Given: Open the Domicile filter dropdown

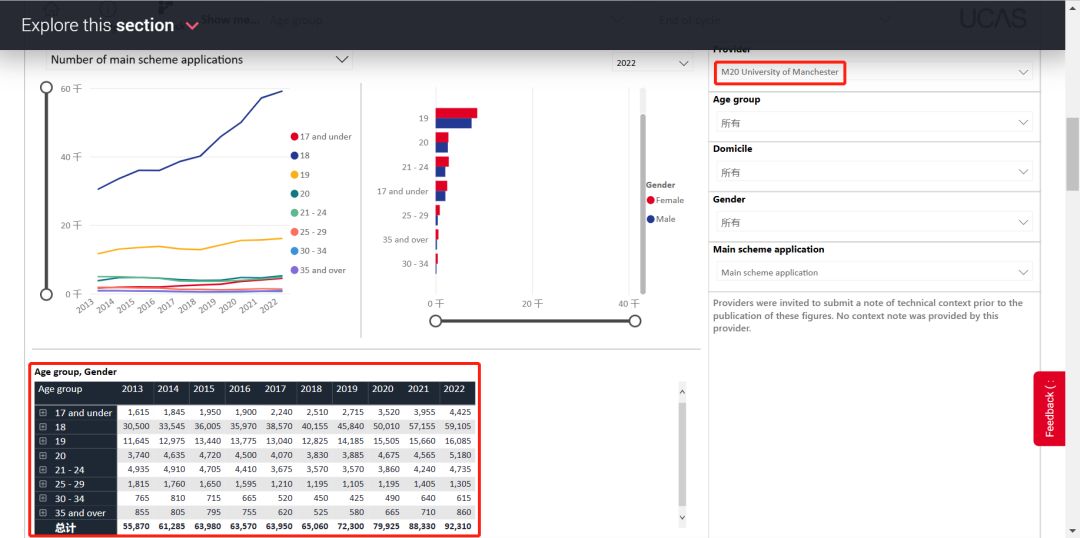Looking at the screenshot, I should click(x=873, y=172).
